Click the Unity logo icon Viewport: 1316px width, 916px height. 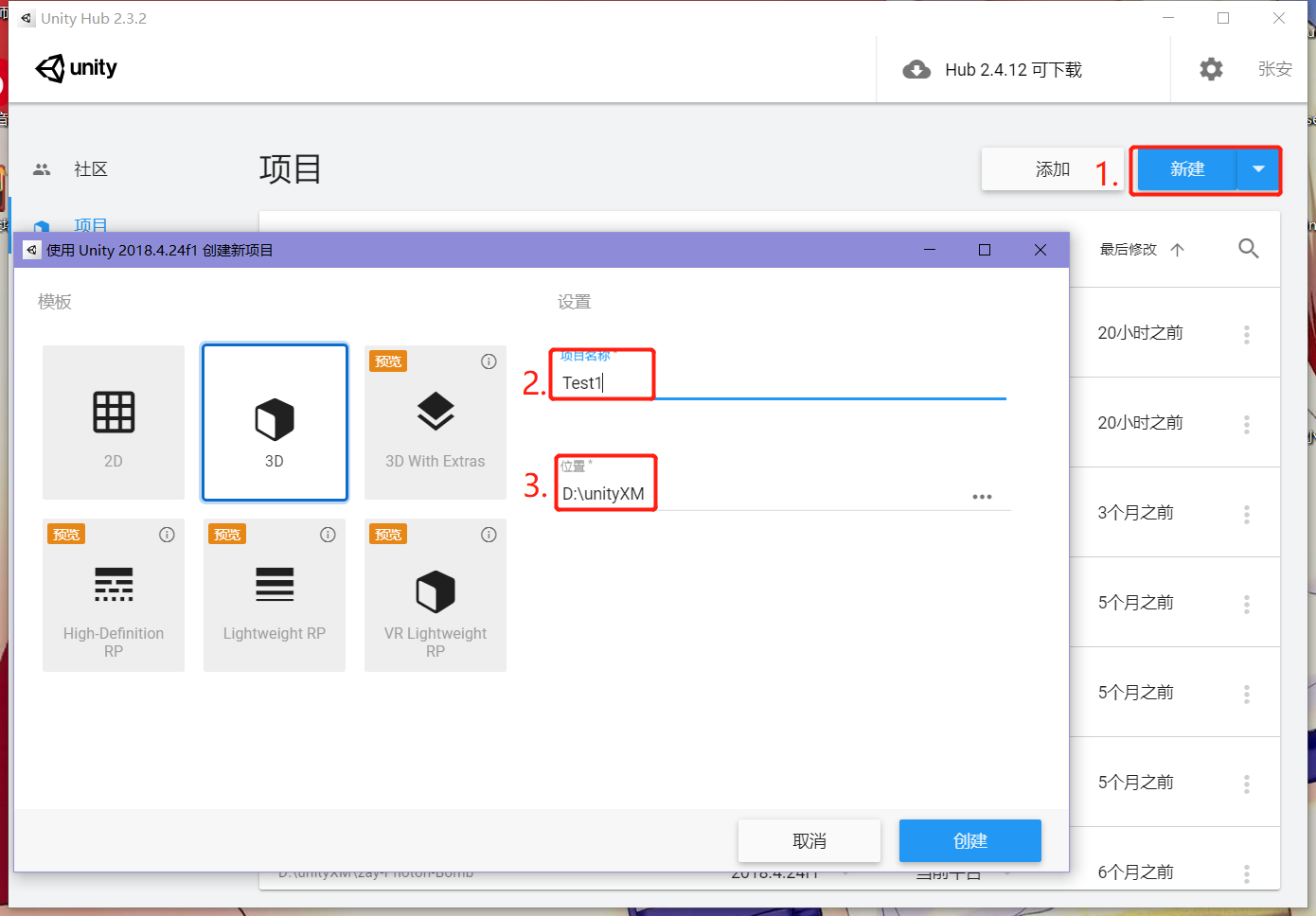(x=49, y=68)
